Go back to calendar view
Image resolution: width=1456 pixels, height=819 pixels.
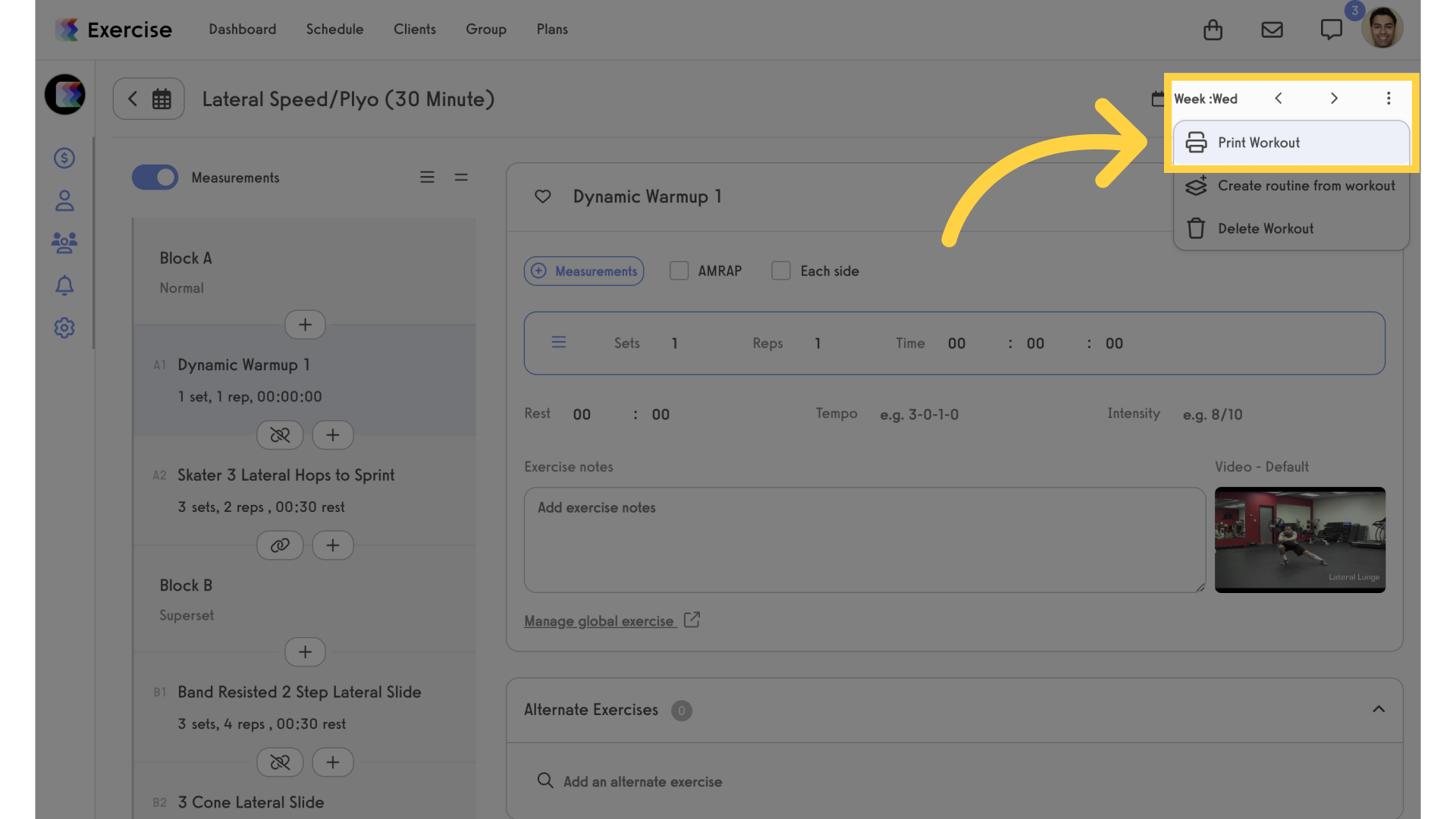(x=149, y=99)
